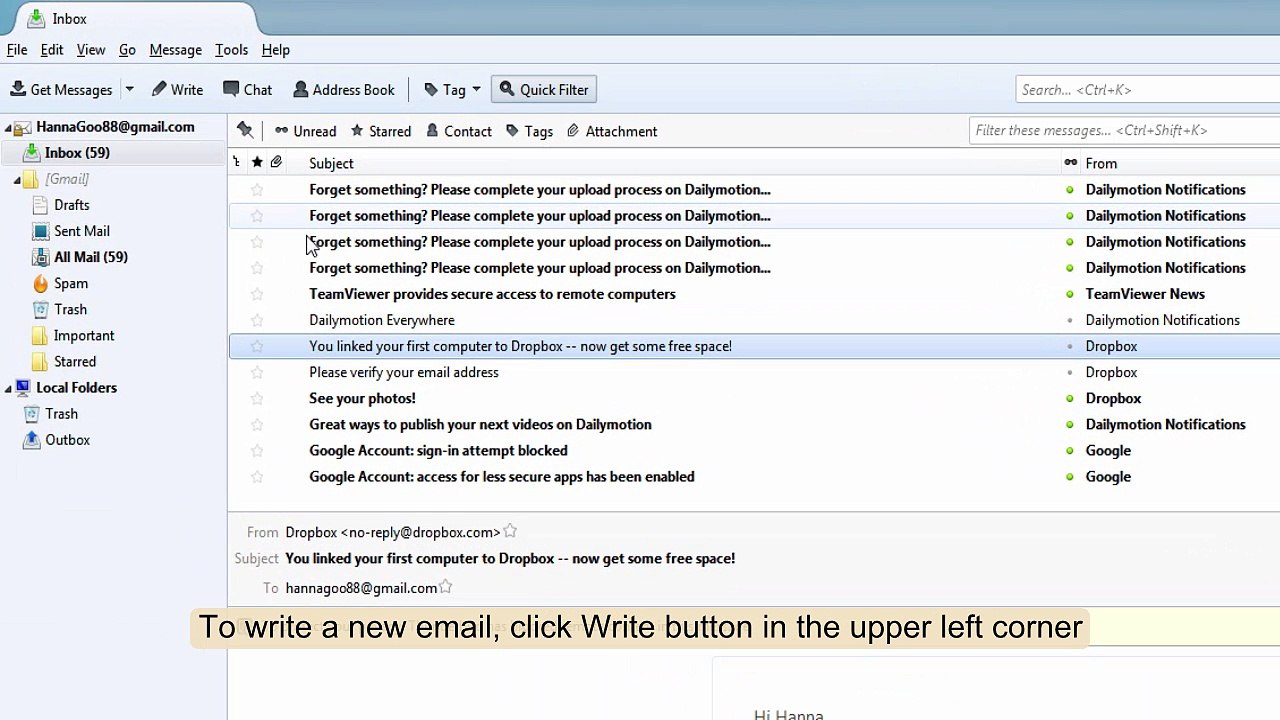Click the Write button in toolbar
This screenshot has height=720, width=1280.
(x=177, y=90)
